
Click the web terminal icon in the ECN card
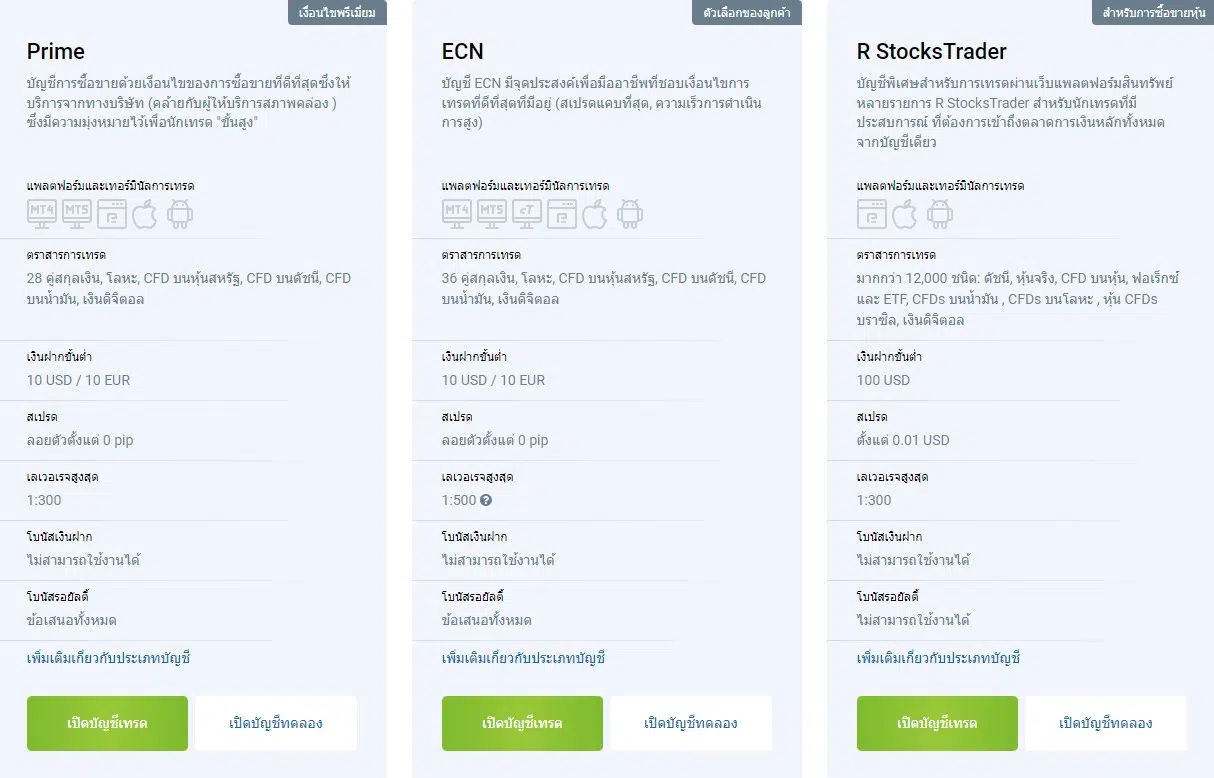pyautogui.click(x=562, y=213)
